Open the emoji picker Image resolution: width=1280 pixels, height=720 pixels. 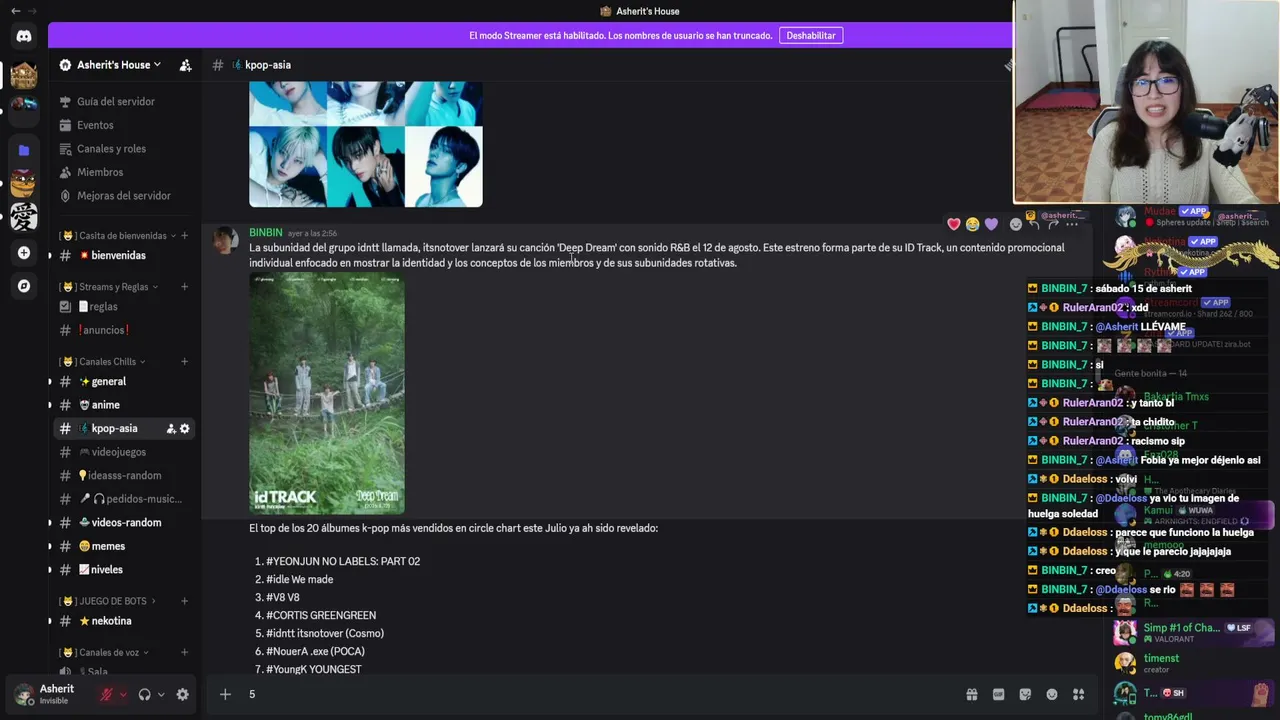[x=1052, y=694]
